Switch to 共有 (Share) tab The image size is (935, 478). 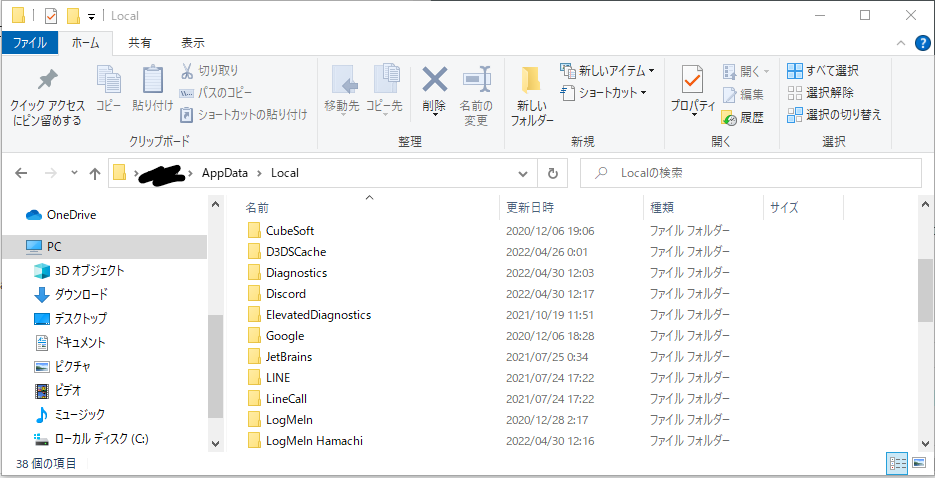coord(140,43)
